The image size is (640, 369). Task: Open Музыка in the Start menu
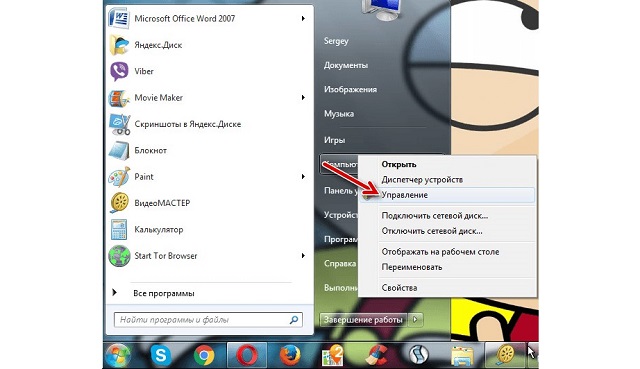pos(339,114)
